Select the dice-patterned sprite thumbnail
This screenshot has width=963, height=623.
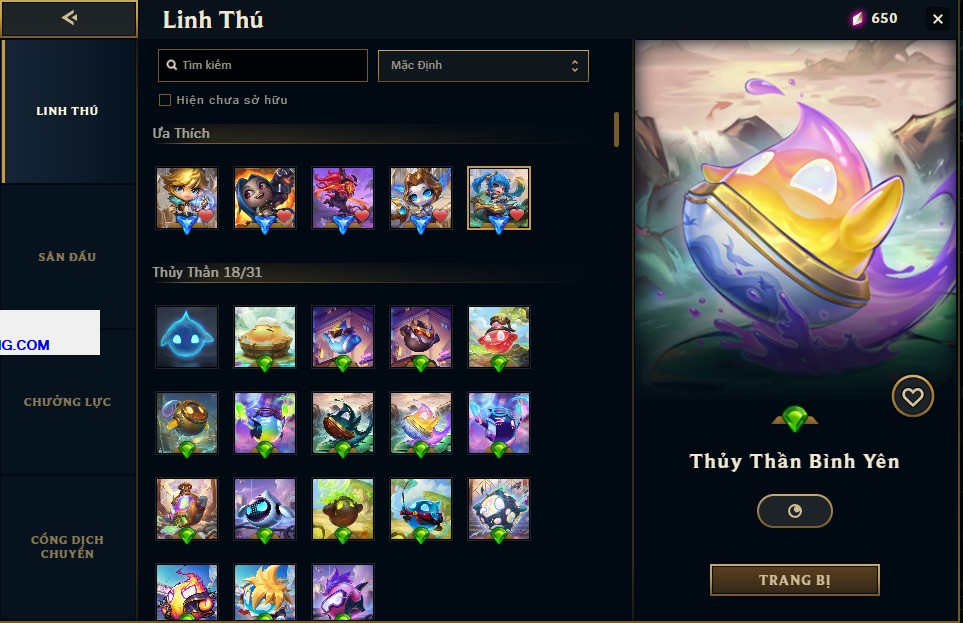click(x=499, y=509)
